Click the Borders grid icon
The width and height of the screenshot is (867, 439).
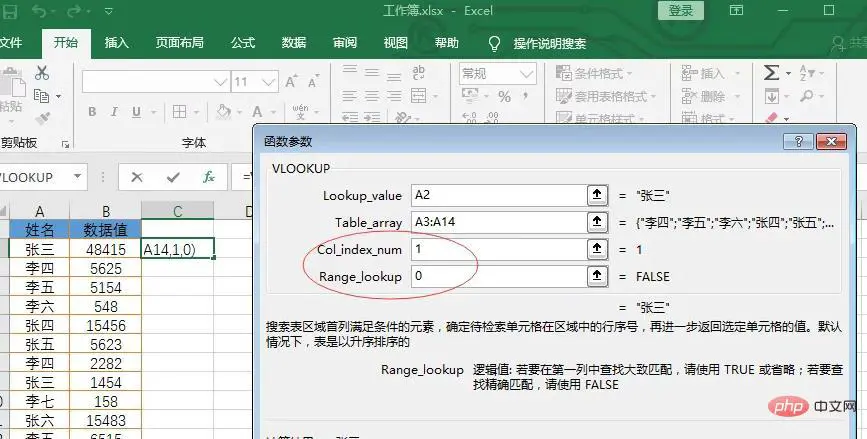(x=179, y=112)
